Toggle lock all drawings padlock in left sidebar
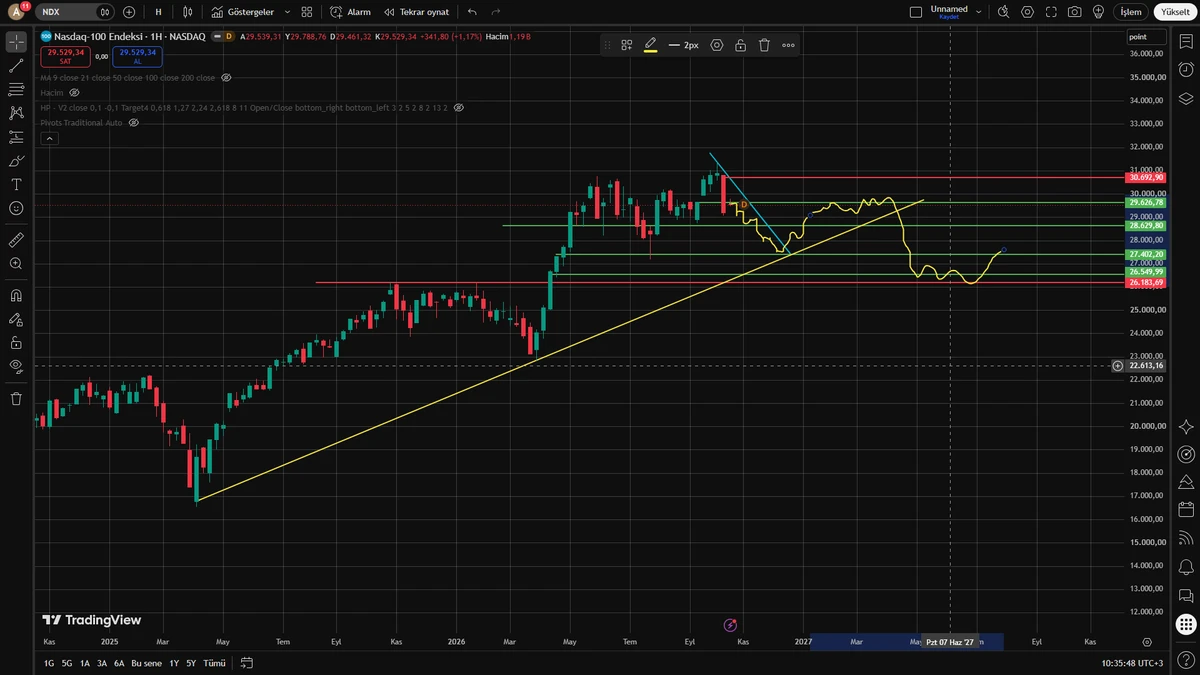1200x675 pixels. [x=16, y=342]
